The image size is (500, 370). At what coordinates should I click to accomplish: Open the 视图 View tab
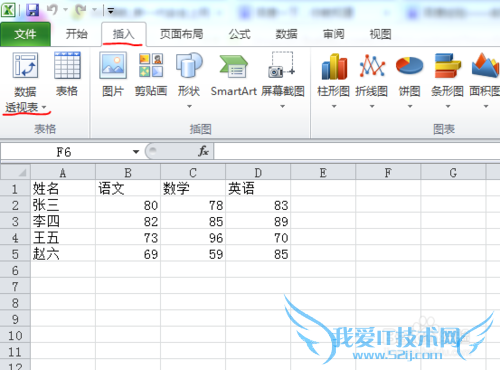coord(380,34)
